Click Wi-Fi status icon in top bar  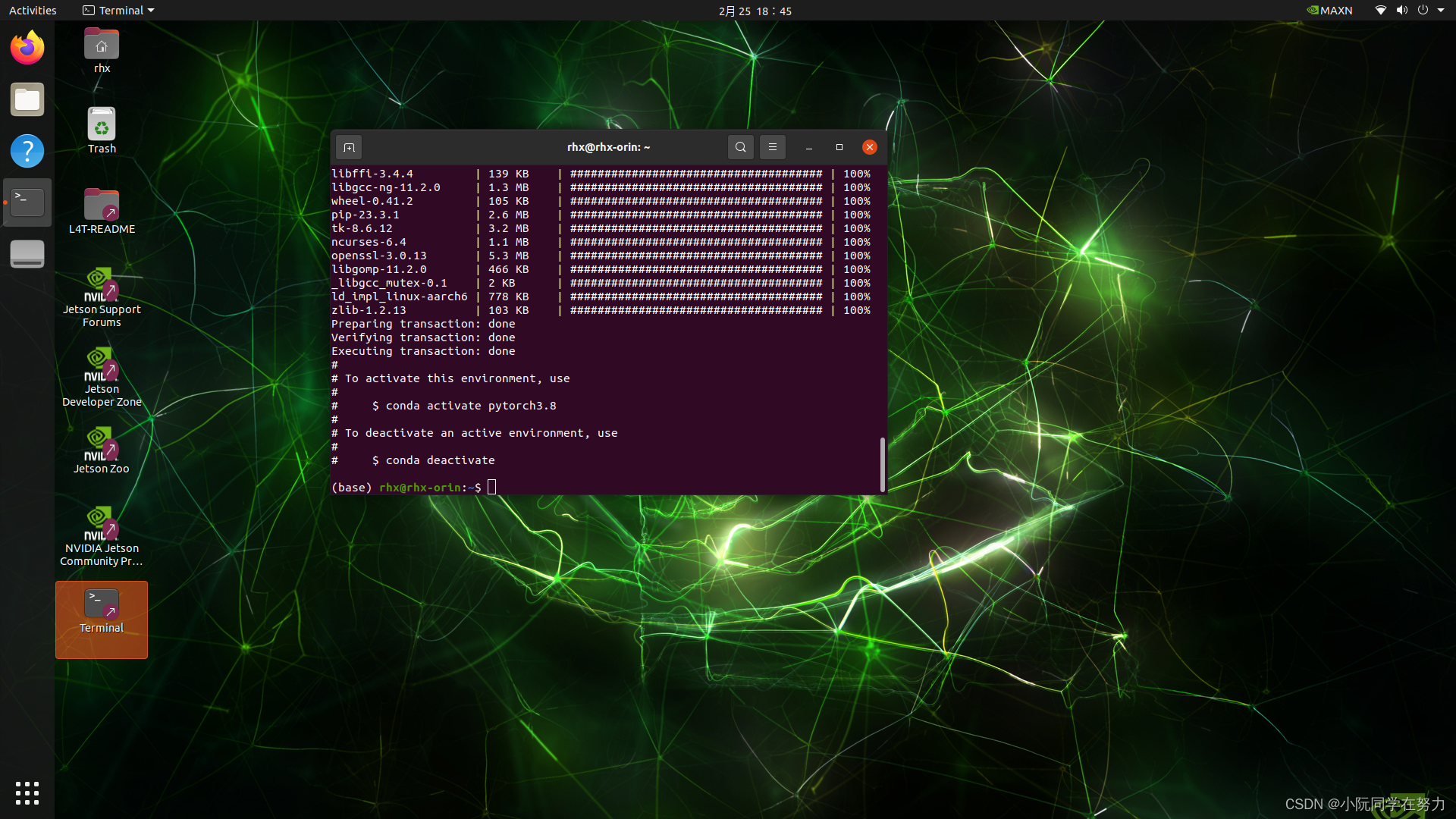pos(1381,11)
